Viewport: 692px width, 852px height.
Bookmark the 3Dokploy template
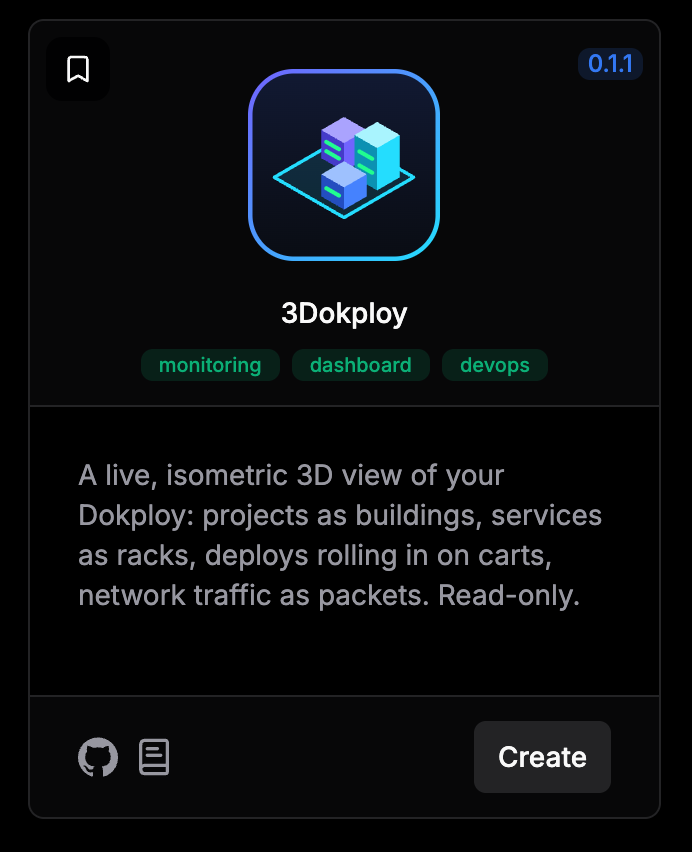tap(78, 69)
